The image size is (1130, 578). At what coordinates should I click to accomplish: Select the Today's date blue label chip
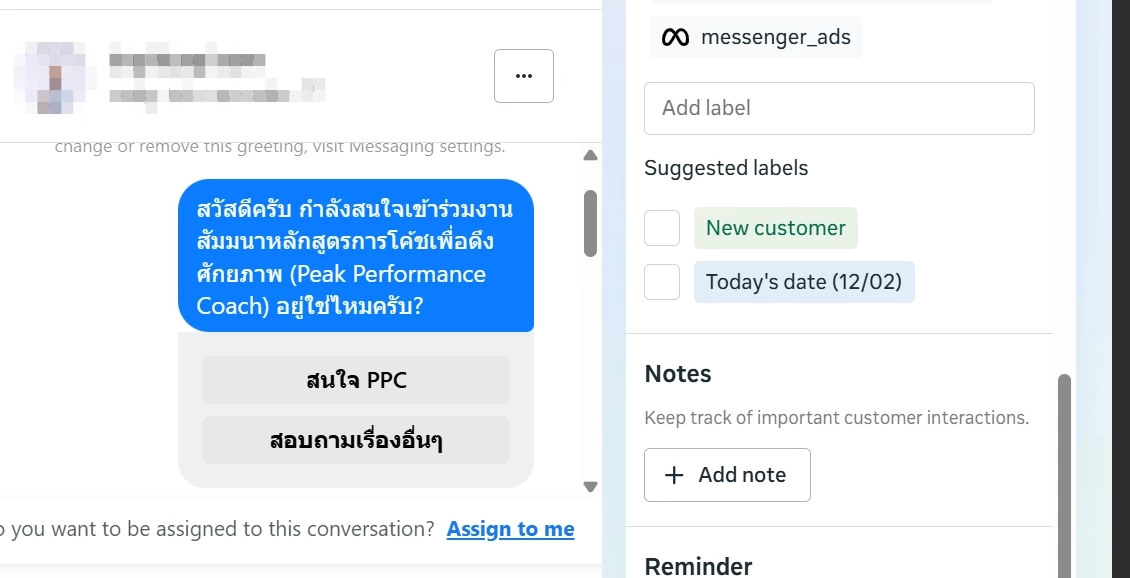tap(804, 282)
